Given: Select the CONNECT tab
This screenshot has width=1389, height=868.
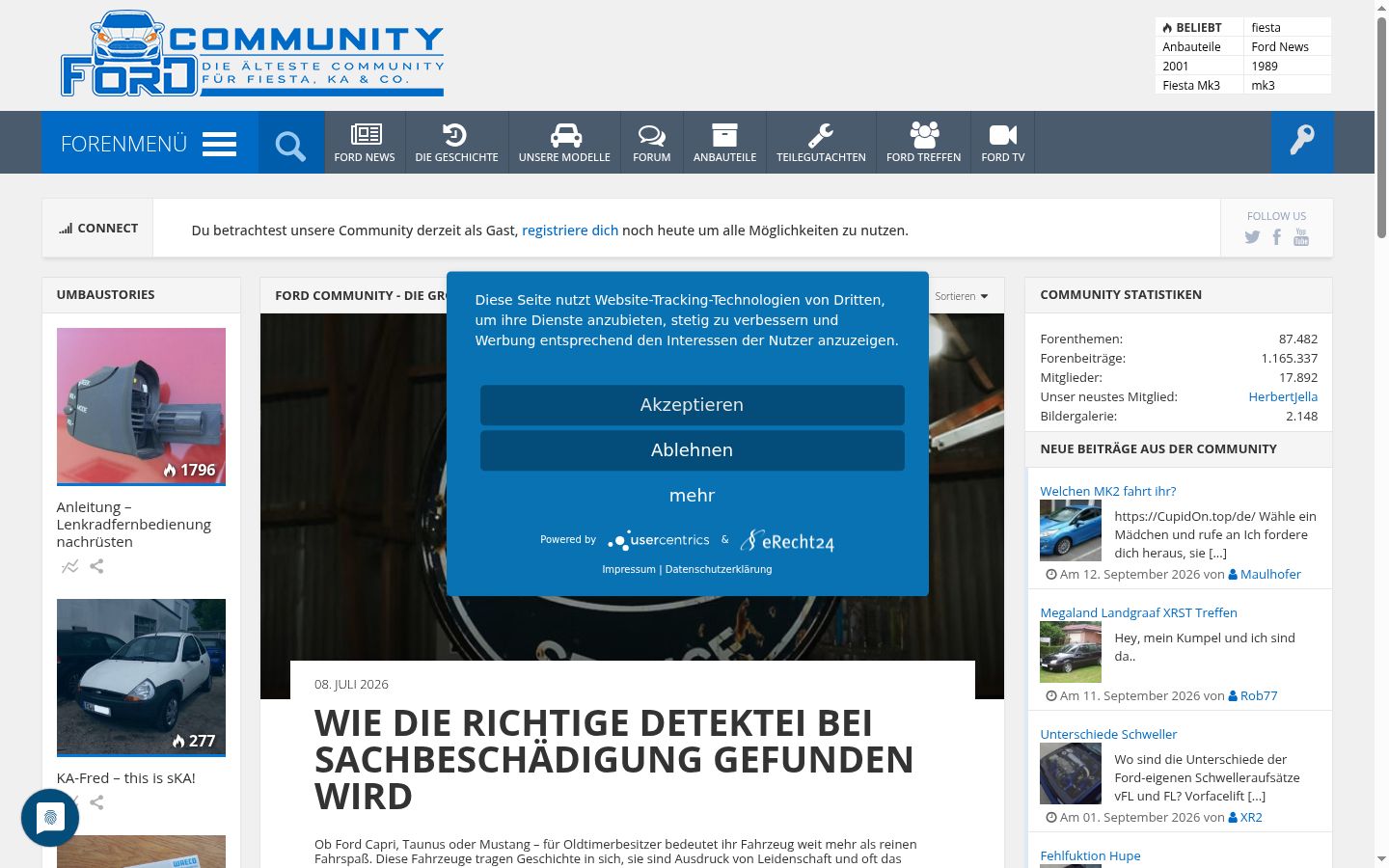Looking at the screenshot, I should pyautogui.click(x=97, y=229).
